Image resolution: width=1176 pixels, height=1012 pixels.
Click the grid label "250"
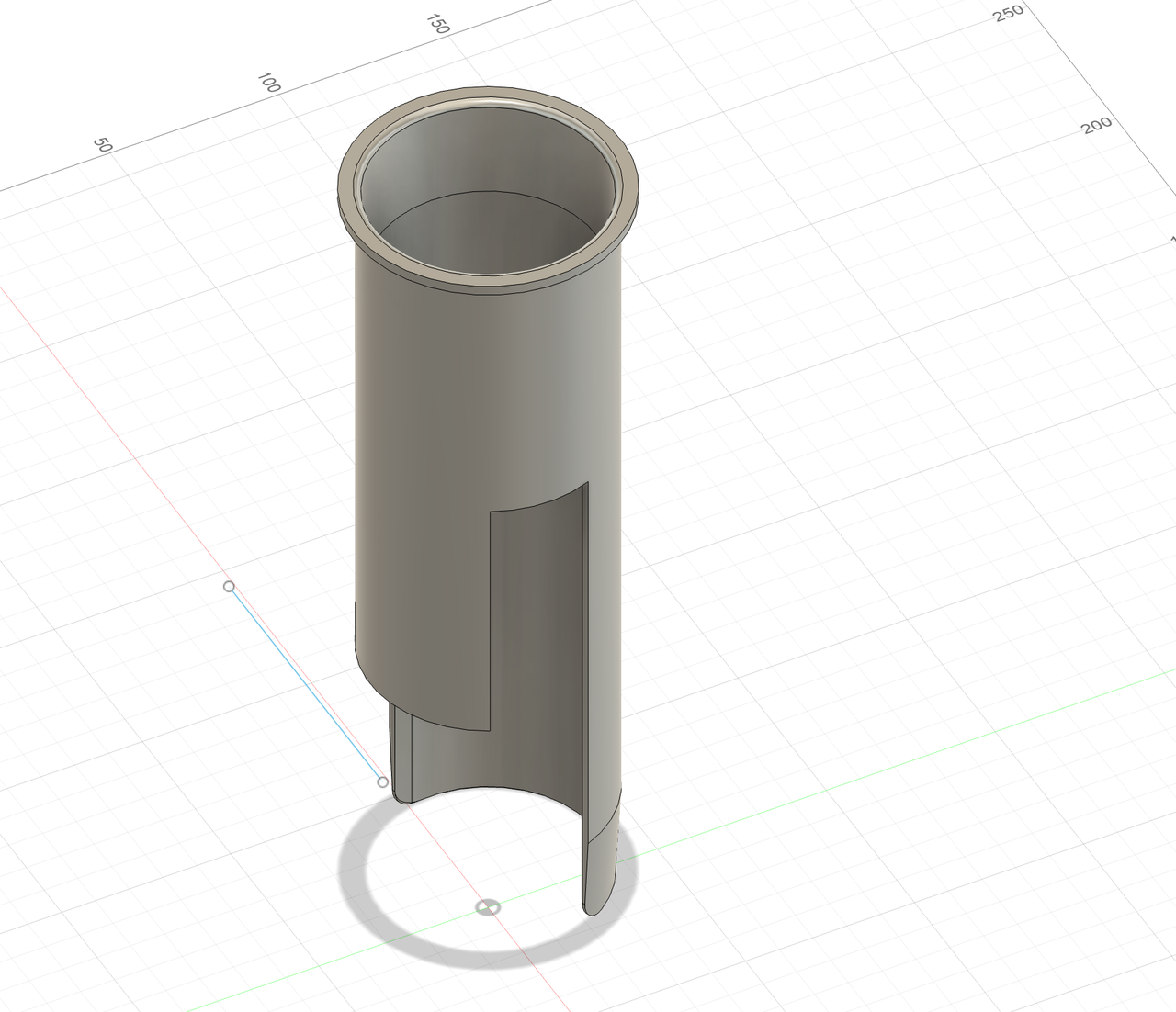[1008, 13]
